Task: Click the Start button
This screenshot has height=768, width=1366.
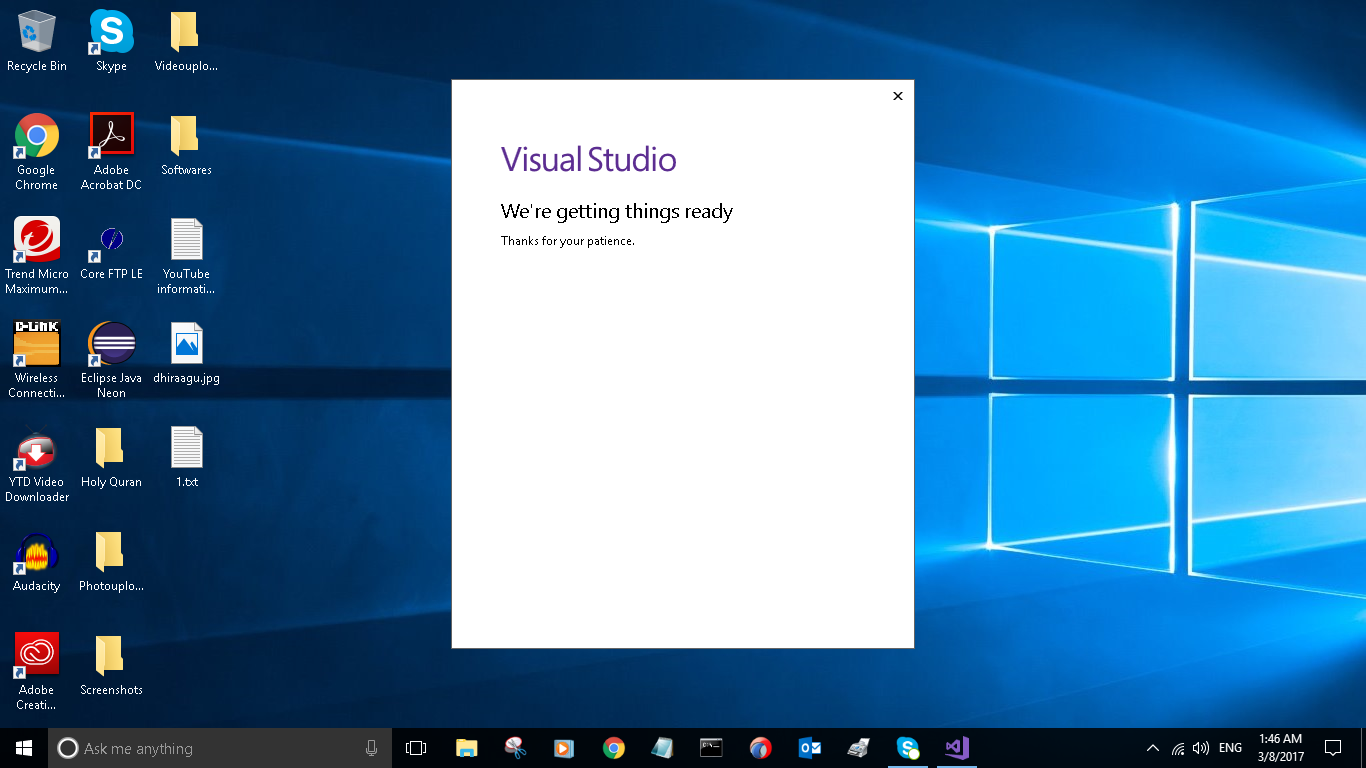Action: (x=21, y=747)
